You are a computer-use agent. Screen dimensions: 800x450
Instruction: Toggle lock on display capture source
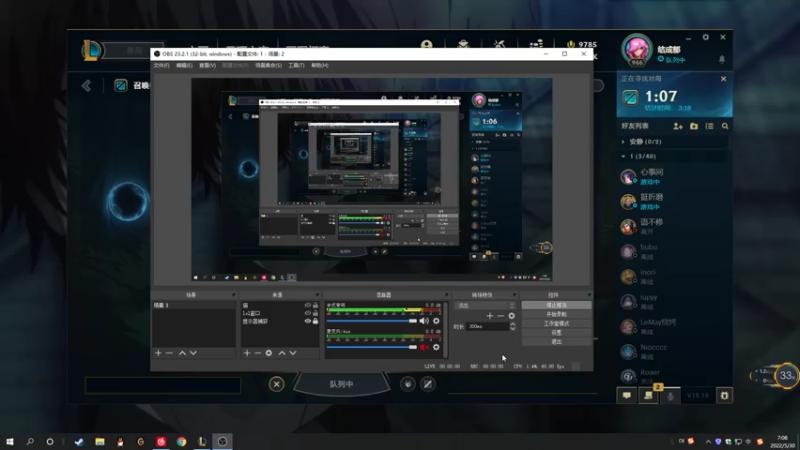pos(315,321)
